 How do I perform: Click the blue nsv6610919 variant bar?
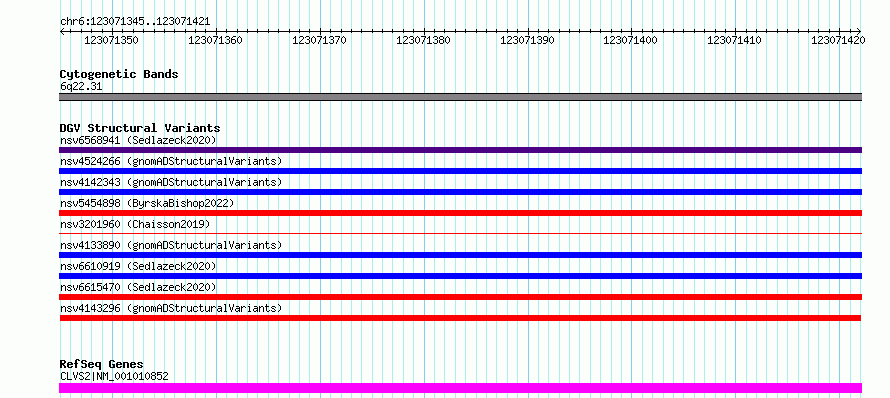click(x=460, y=276)
